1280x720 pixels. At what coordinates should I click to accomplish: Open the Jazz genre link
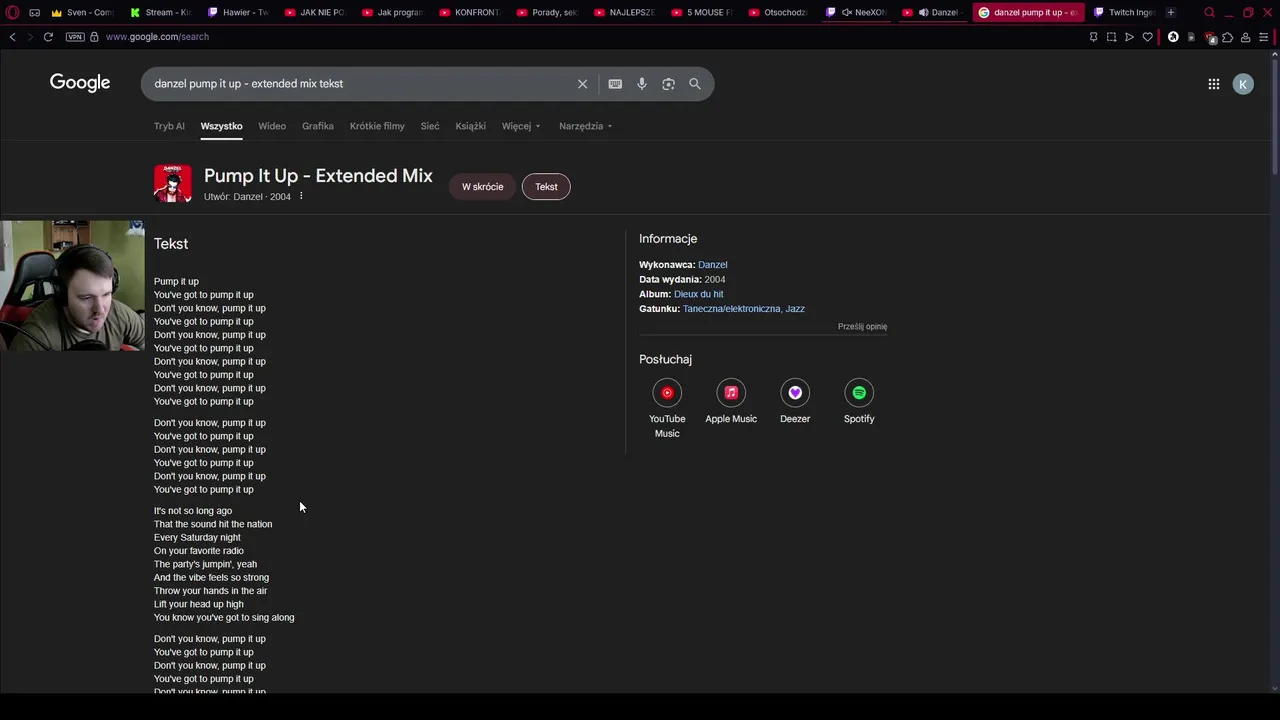[795, 309]
